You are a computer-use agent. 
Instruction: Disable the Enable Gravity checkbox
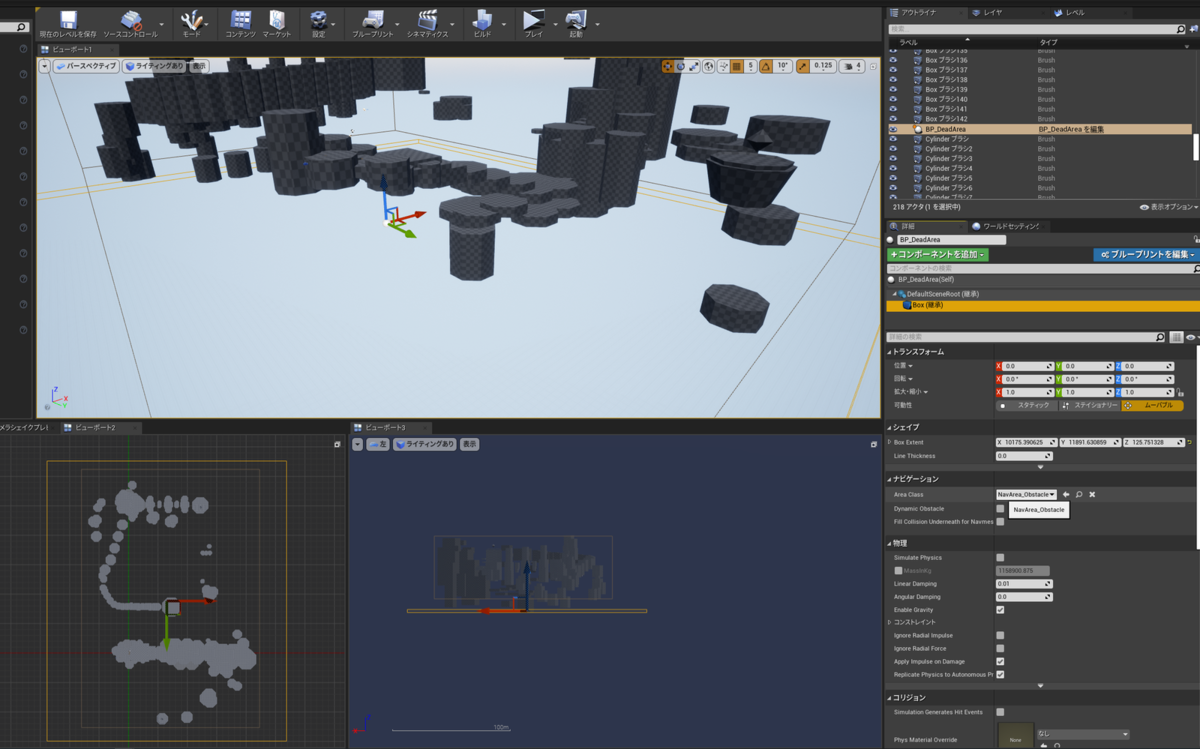coord(1000,609)
